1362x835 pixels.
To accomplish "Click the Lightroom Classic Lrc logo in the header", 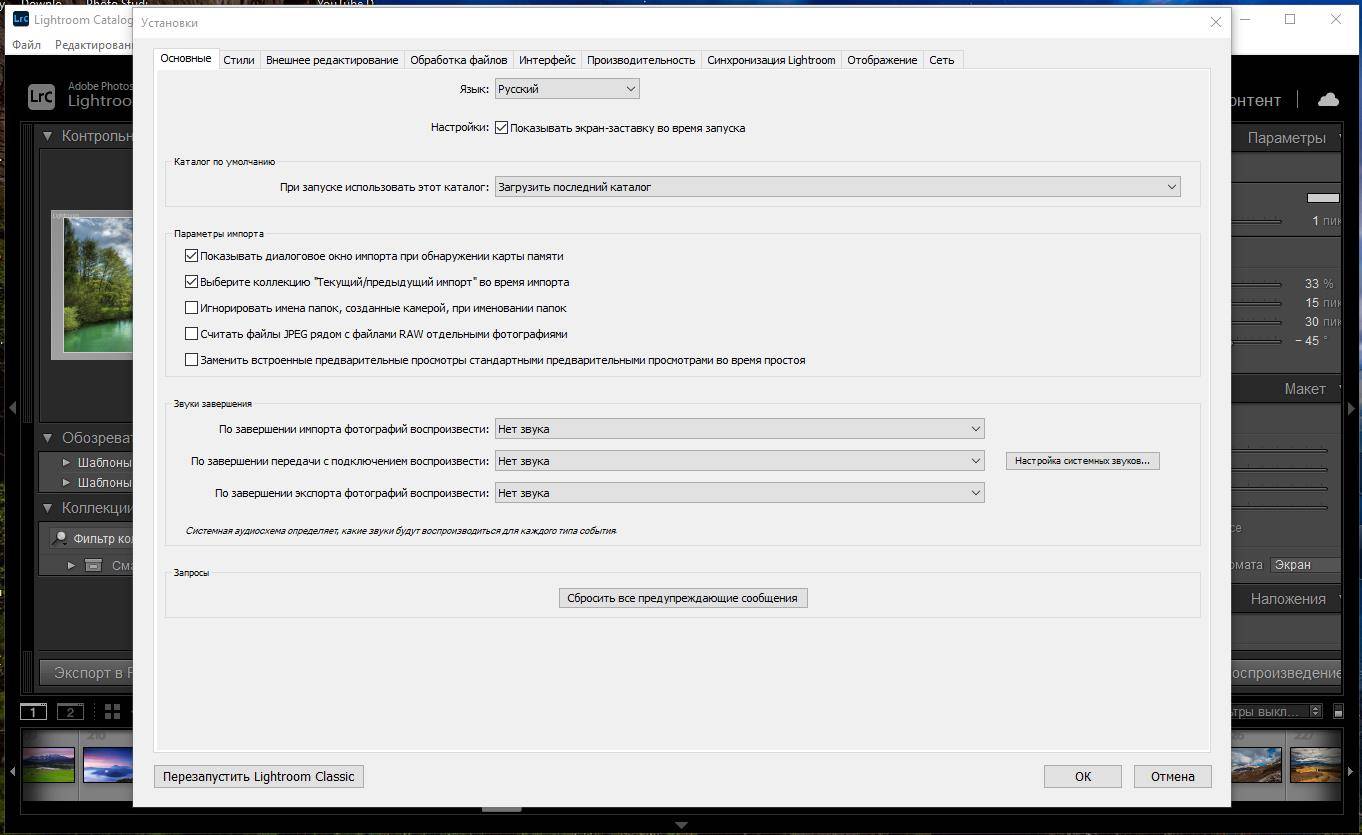I will pos(41,96).
